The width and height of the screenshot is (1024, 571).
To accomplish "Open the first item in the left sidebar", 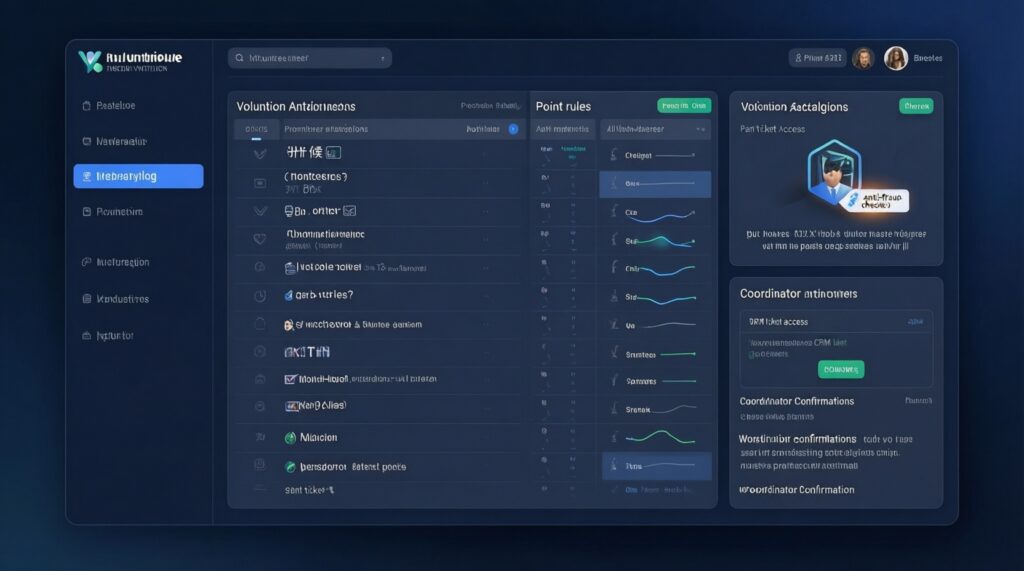I will click(115, 105).
